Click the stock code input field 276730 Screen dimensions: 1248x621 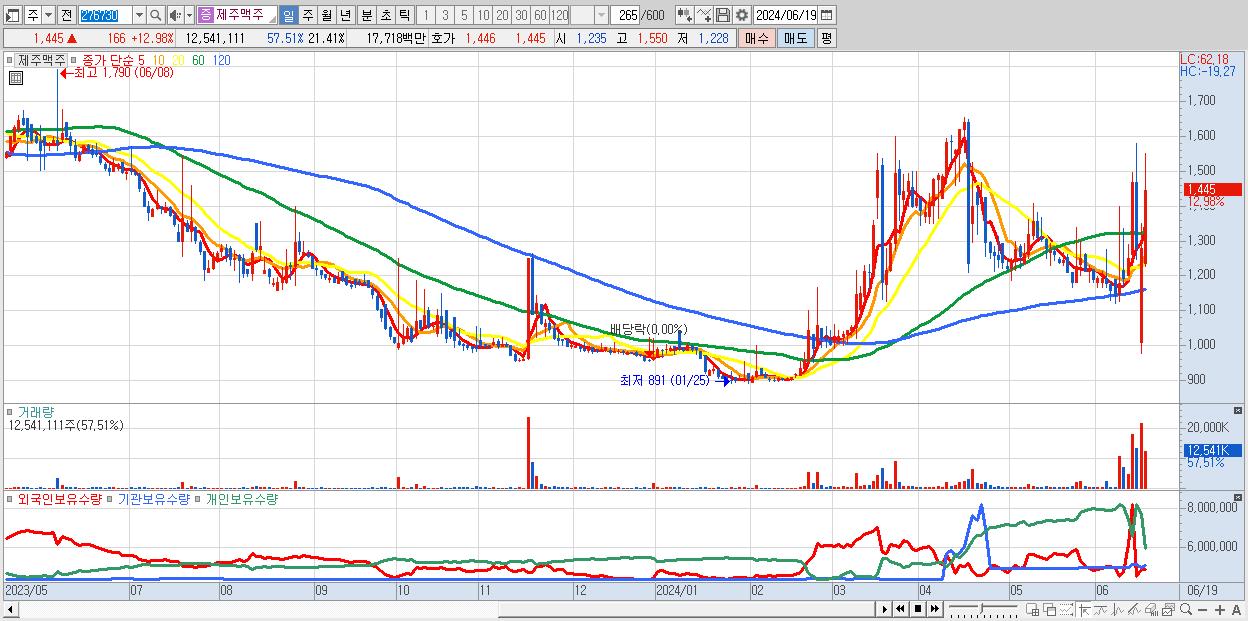105,16
